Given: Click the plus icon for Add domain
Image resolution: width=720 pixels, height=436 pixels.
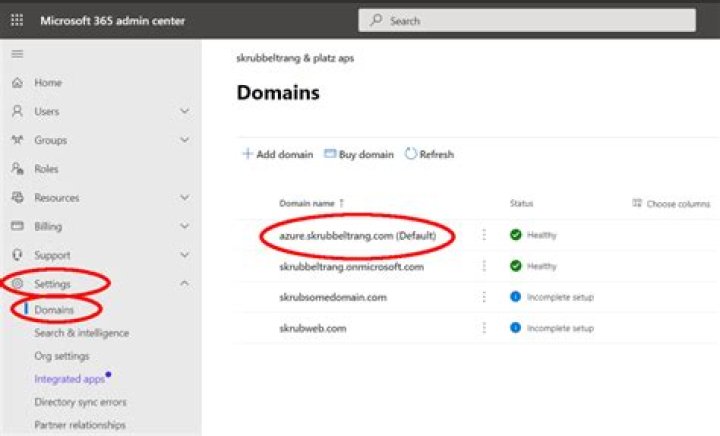Looking at the screenshot, I should coord(248,154).
